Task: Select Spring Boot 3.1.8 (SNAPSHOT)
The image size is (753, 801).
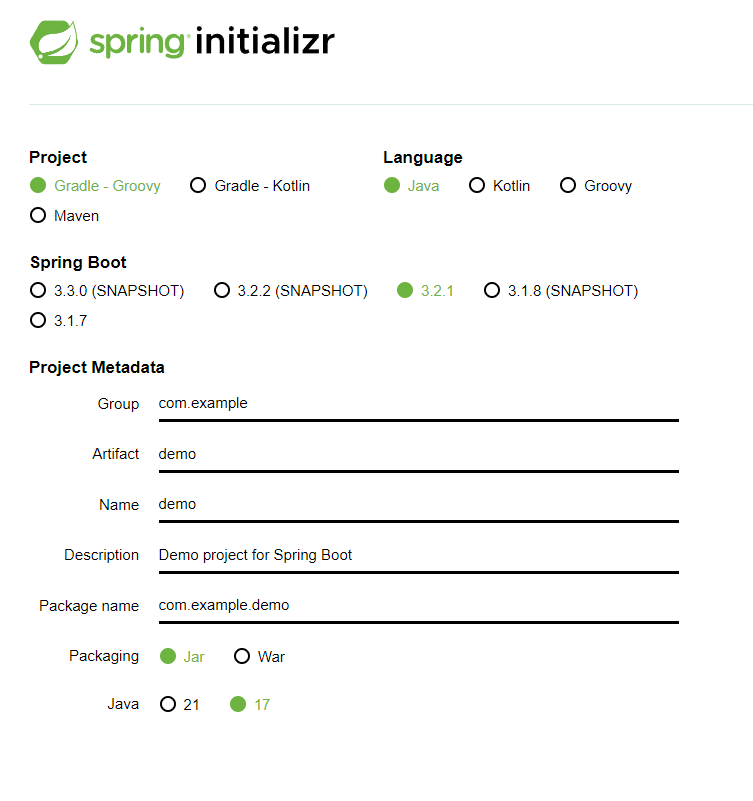Action: tap(561, 291)
